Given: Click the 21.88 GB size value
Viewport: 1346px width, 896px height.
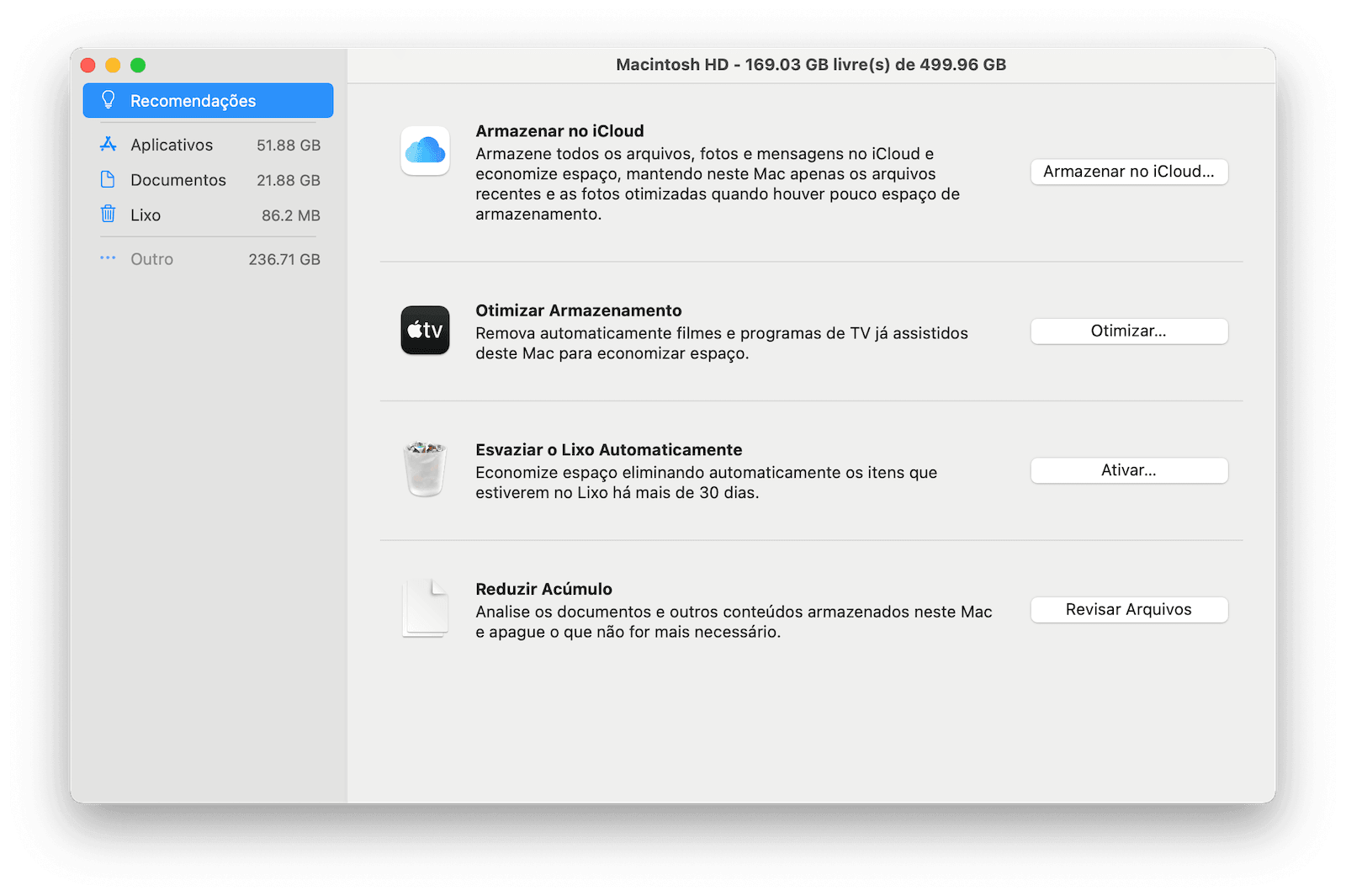Looking at the screenshot, I should (289, 180).
